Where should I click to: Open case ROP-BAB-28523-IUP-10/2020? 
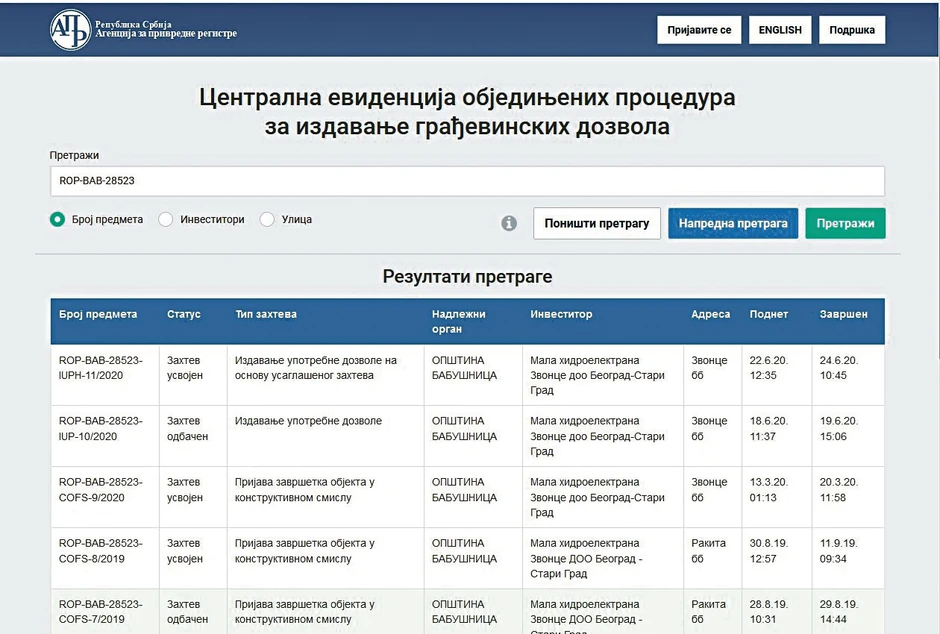(100, 428)
